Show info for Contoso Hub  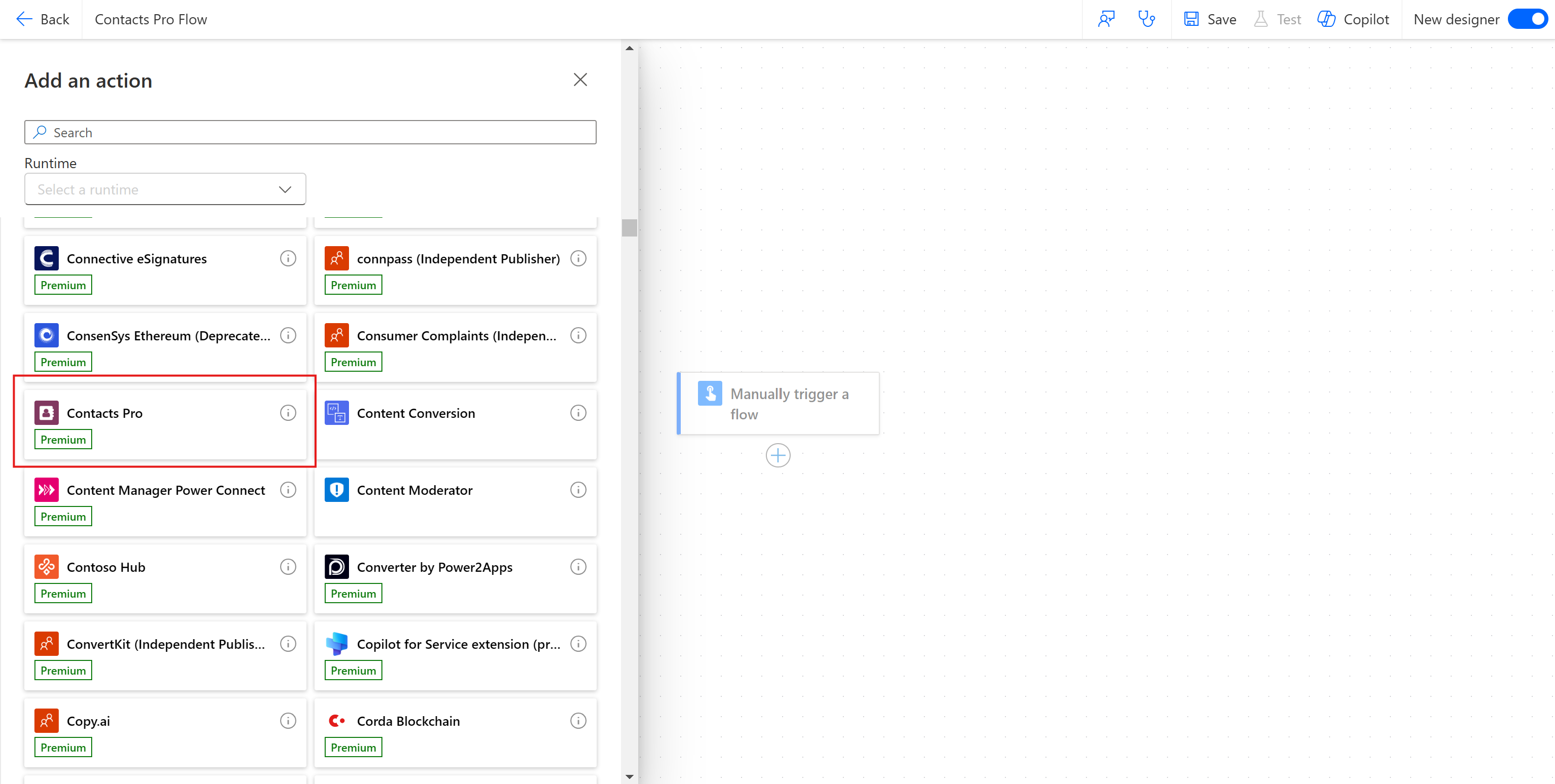(x=288, y=567)
